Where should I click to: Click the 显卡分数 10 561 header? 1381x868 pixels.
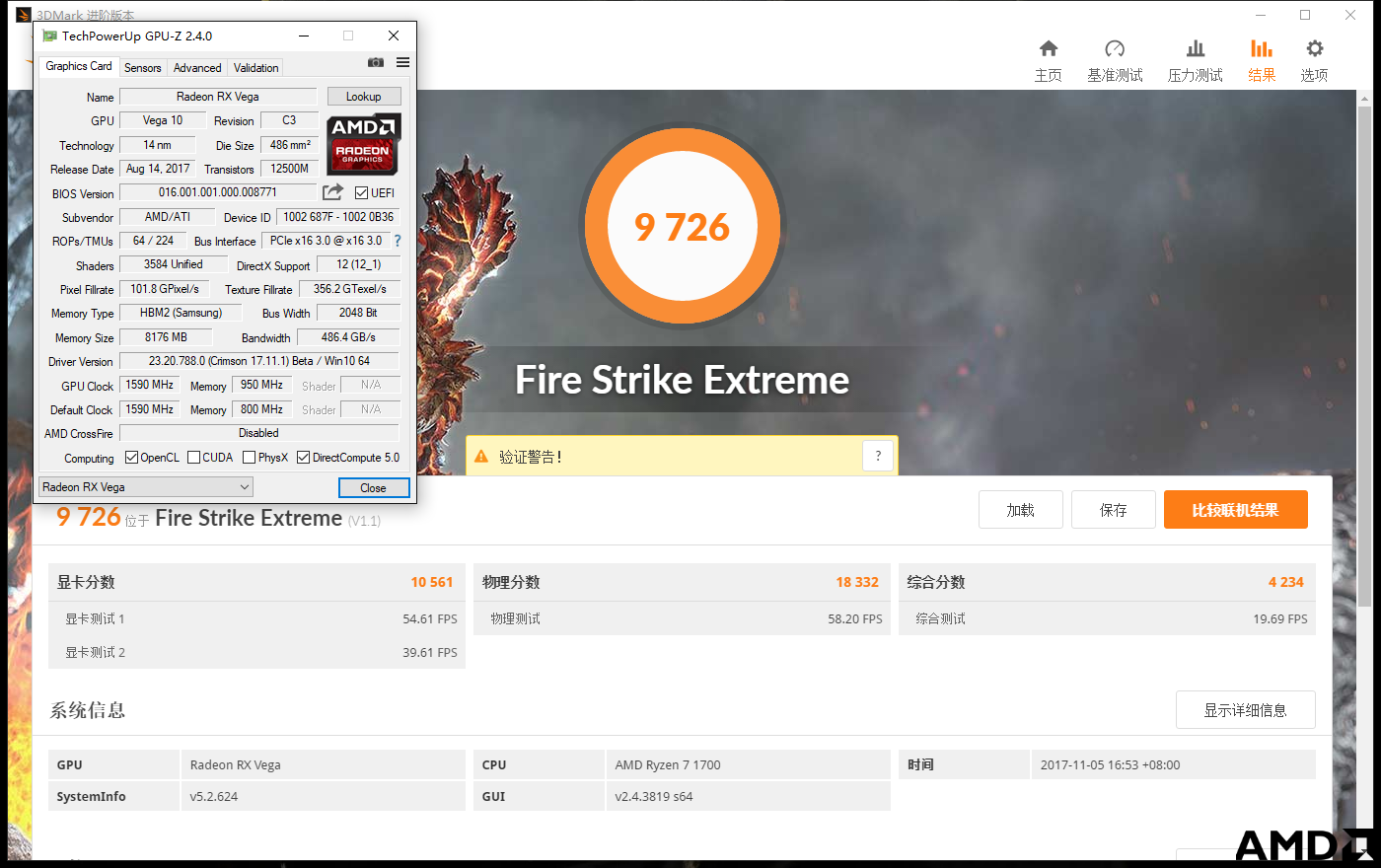coord(256,582)
